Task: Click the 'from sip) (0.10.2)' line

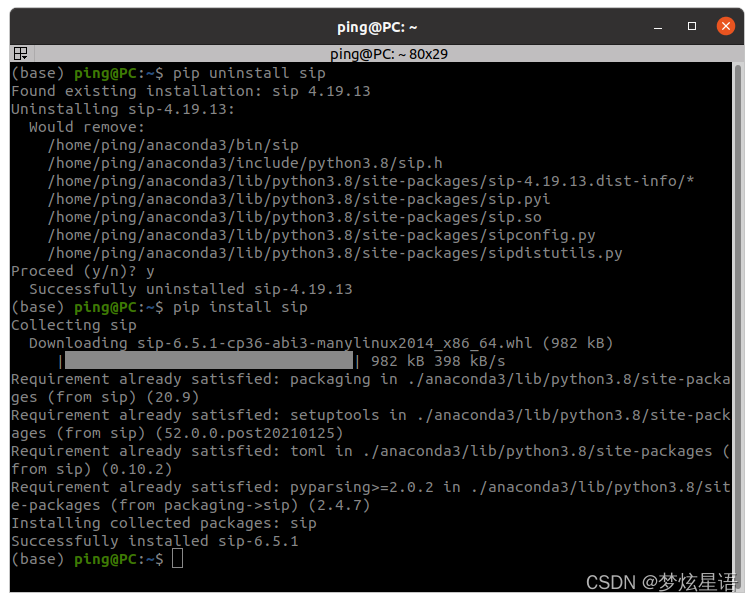Action: click(92, 469)
